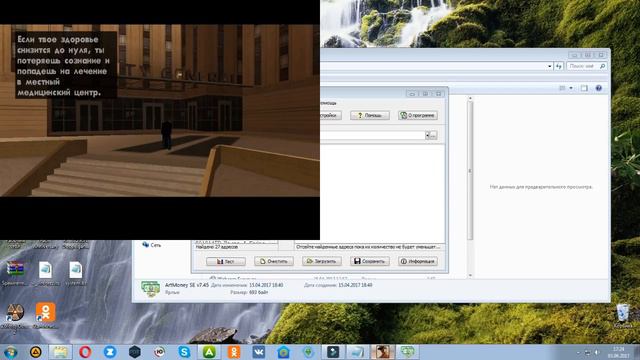Click 'Найдено 27 адресов' status text
640x360 pixels.
[217, 247]
